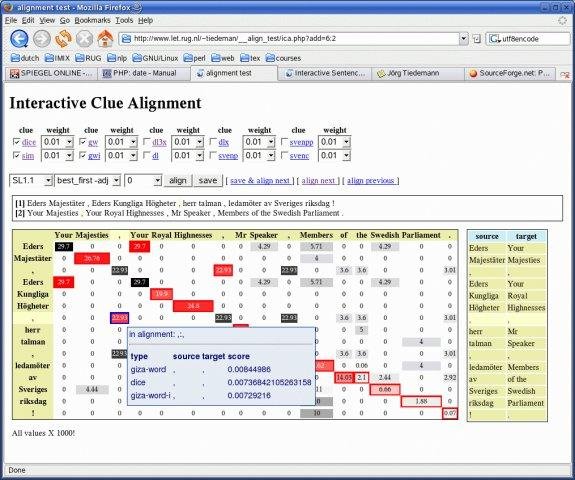The height and width of the screenshot is (480, 575).
Task: Open the Home page icon
Action: tap(106, 39)
